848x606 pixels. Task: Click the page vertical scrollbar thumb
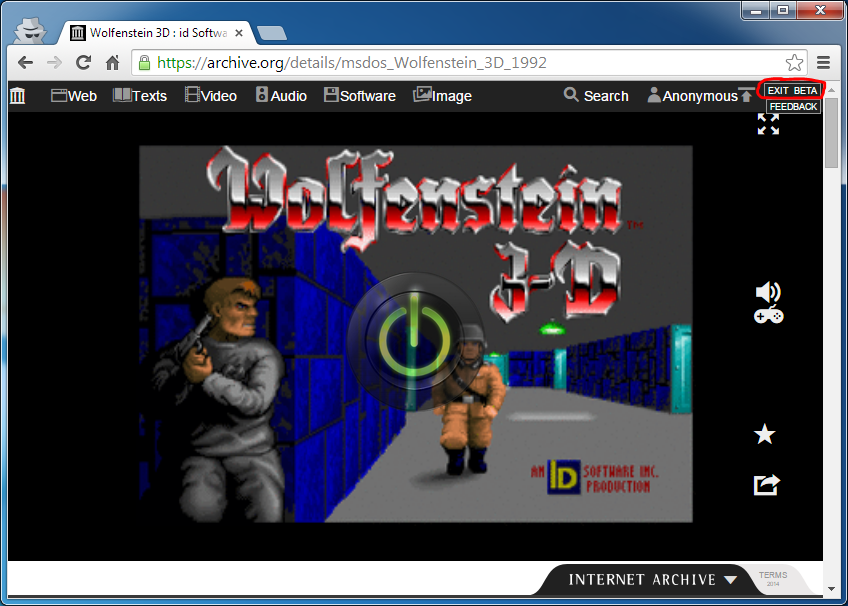point(832,132)
